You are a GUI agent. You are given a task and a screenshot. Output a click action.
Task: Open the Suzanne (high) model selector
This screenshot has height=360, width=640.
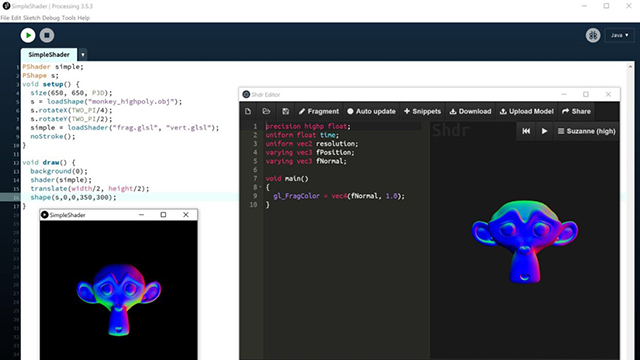[587, 131]
